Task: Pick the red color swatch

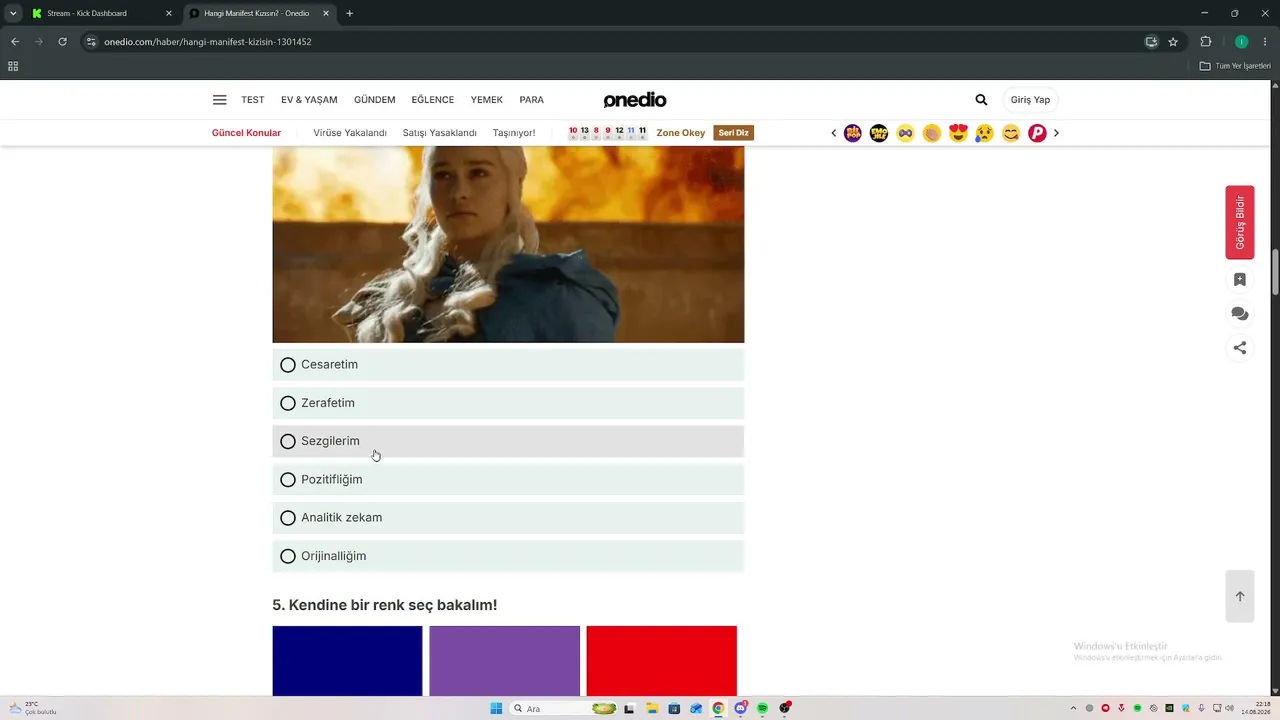Action: pyautogui.click(x=661, y=661)
